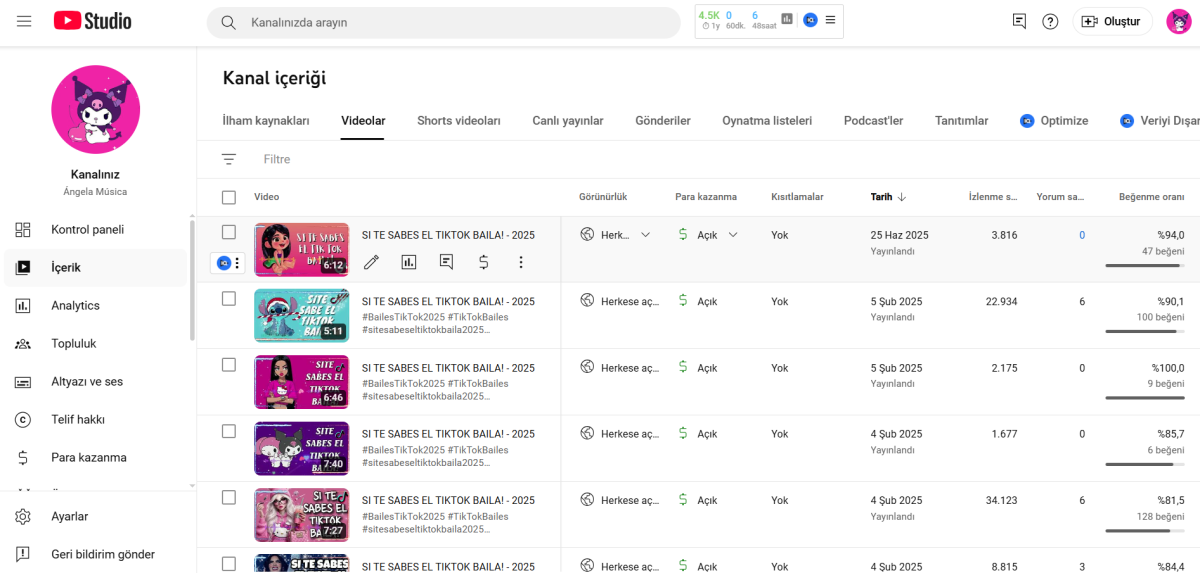Open extension stats bar-chart icon in header
This screenshot has width=1200, height=573.
point(787,19)
